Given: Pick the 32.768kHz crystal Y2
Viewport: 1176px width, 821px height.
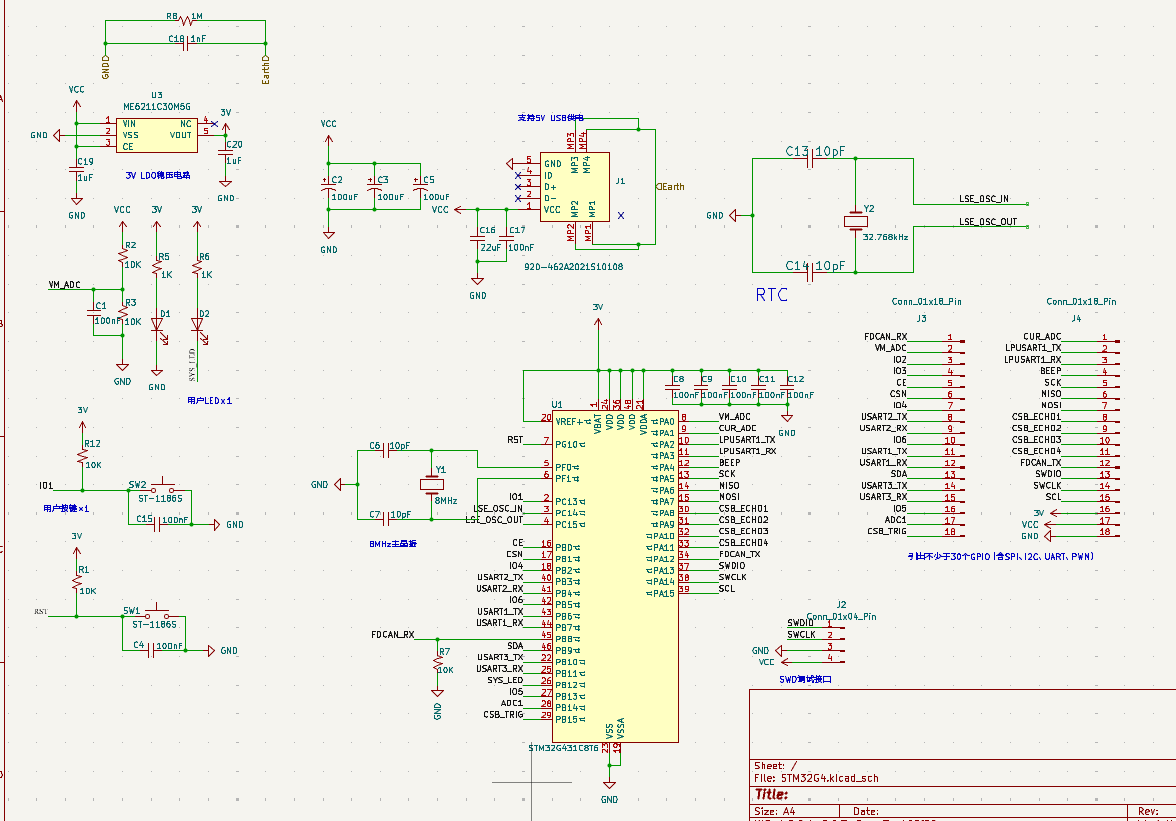Looking at the screenshot, I should coord(855,221).
